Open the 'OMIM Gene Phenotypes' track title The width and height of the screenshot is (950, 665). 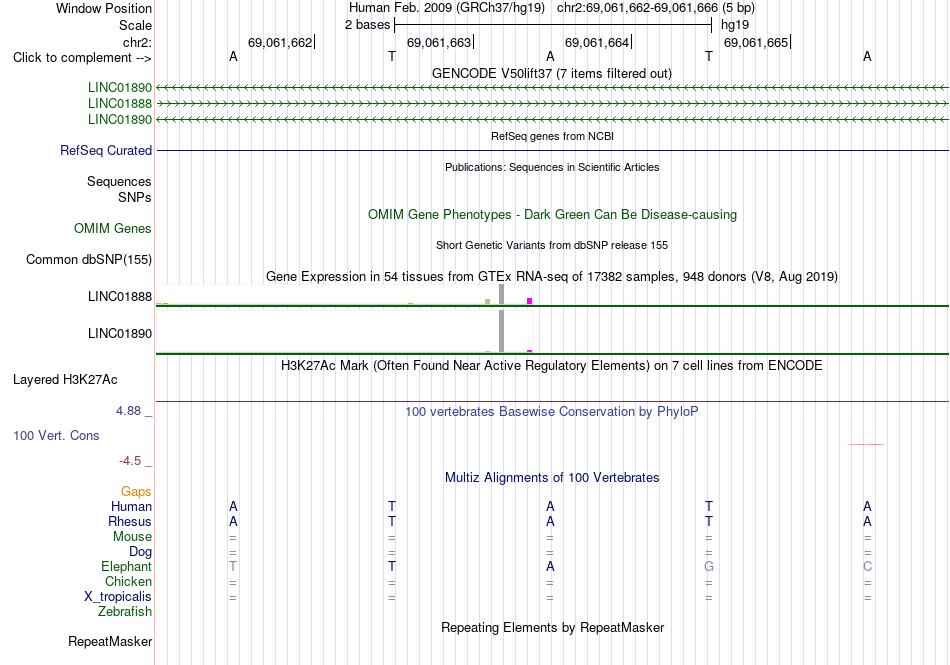tap(552, 214)
